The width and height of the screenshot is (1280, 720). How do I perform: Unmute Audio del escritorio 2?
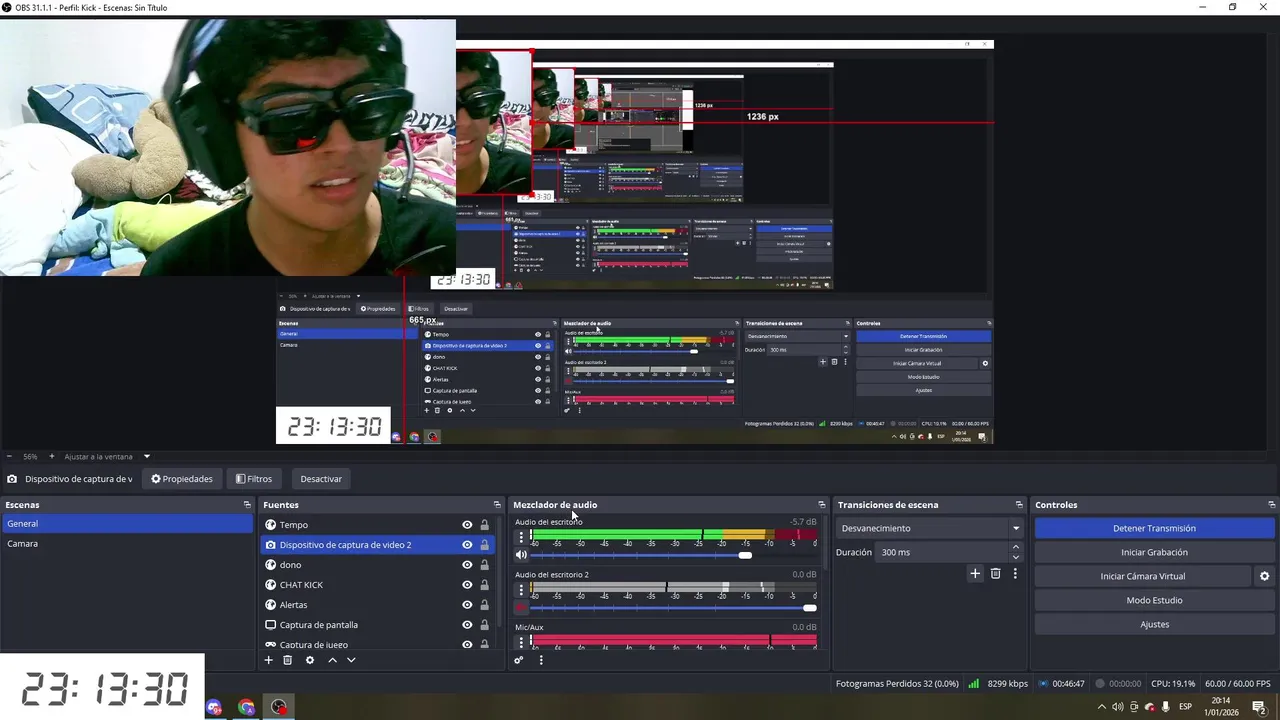pos(521,607)
